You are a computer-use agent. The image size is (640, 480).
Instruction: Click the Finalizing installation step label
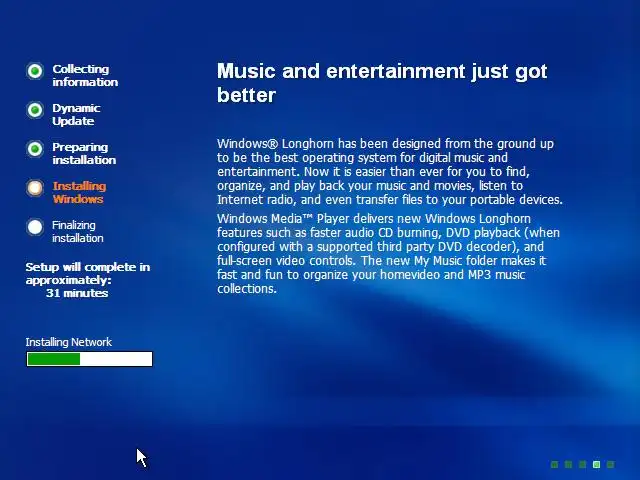click(x=78, y=231)
